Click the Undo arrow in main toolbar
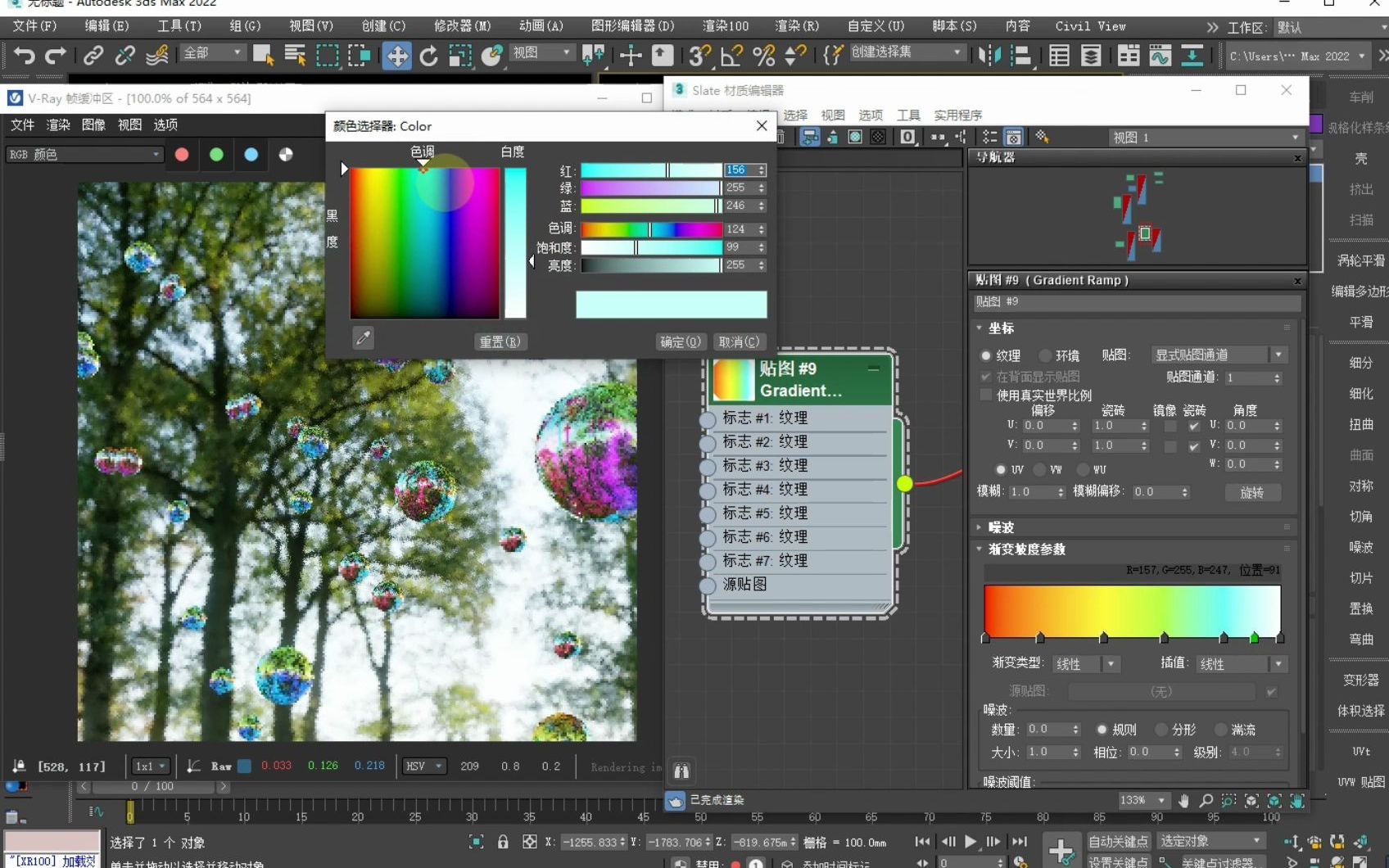This screenshot has width=1389, height=868. click(x=24, y=56)
